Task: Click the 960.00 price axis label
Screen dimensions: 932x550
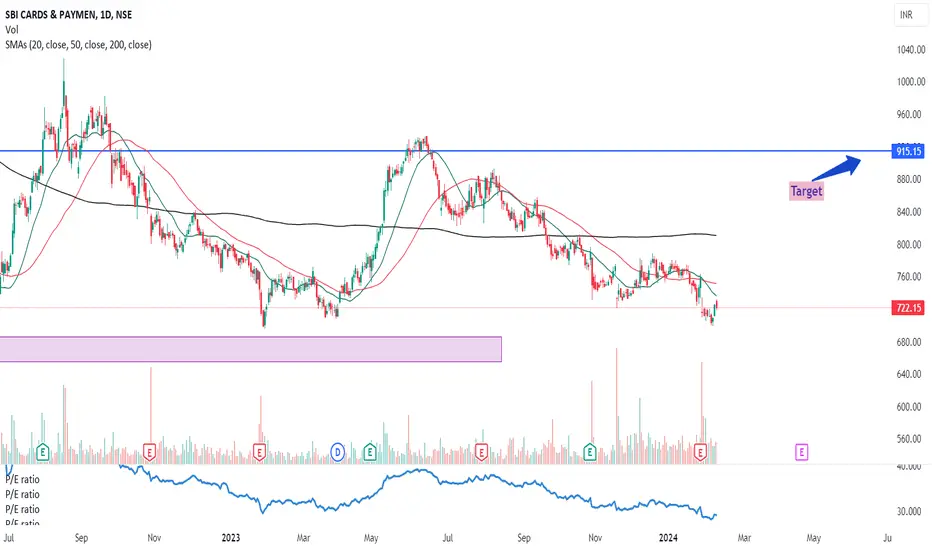Action: point(911,115)
